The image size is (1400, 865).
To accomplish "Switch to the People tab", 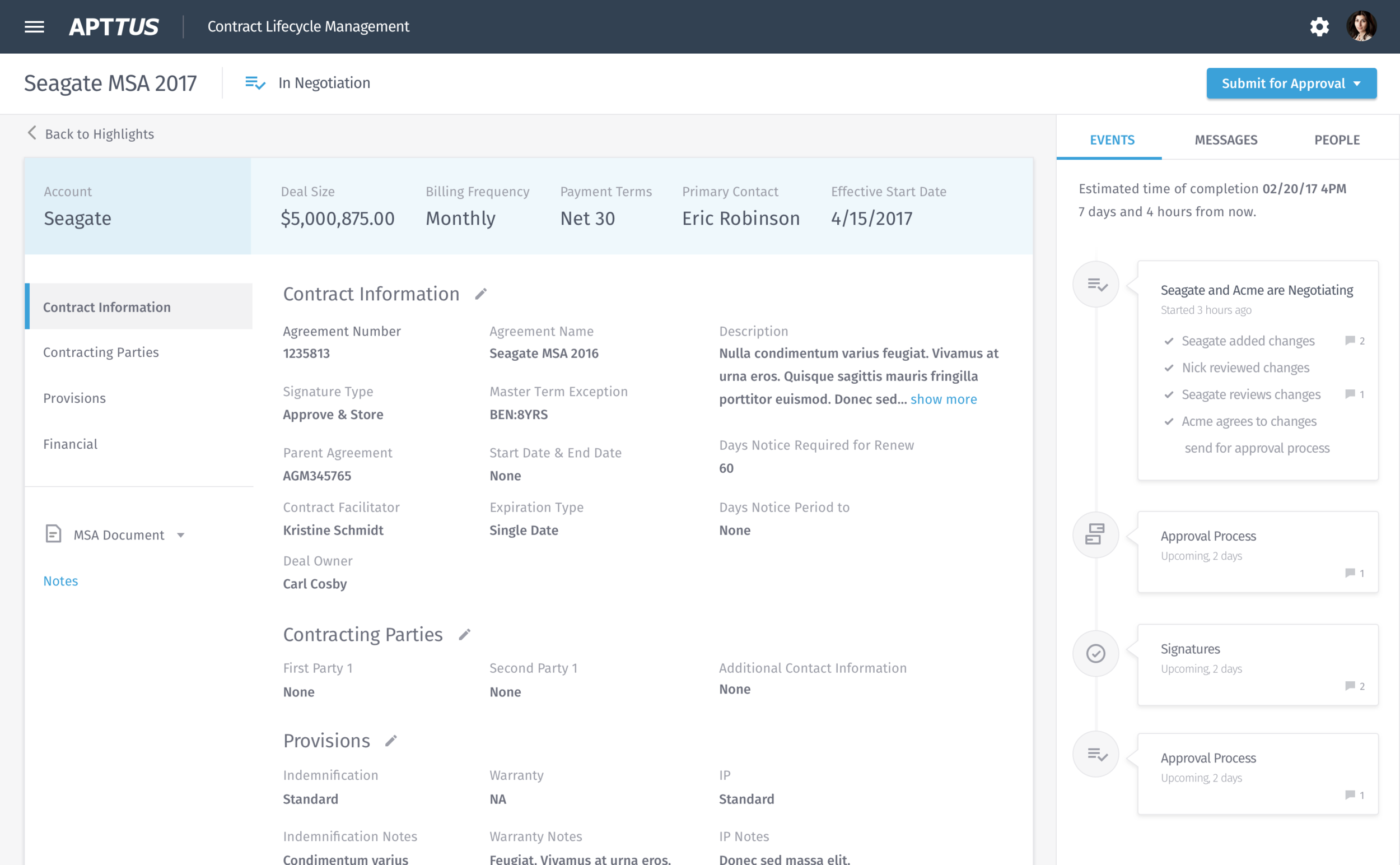I will (1337, 139).
